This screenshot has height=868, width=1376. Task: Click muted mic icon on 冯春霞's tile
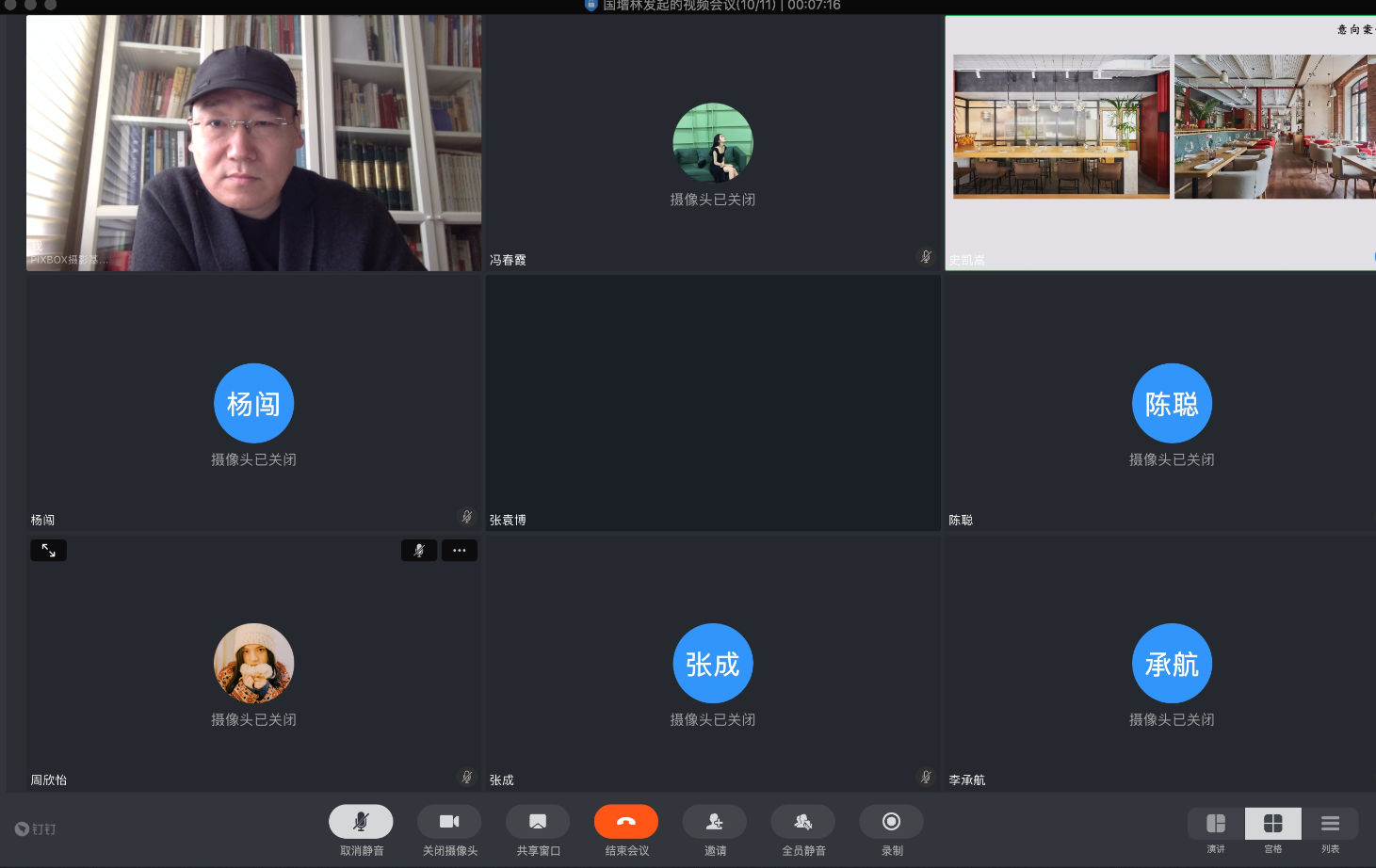(x=926, y=256)
